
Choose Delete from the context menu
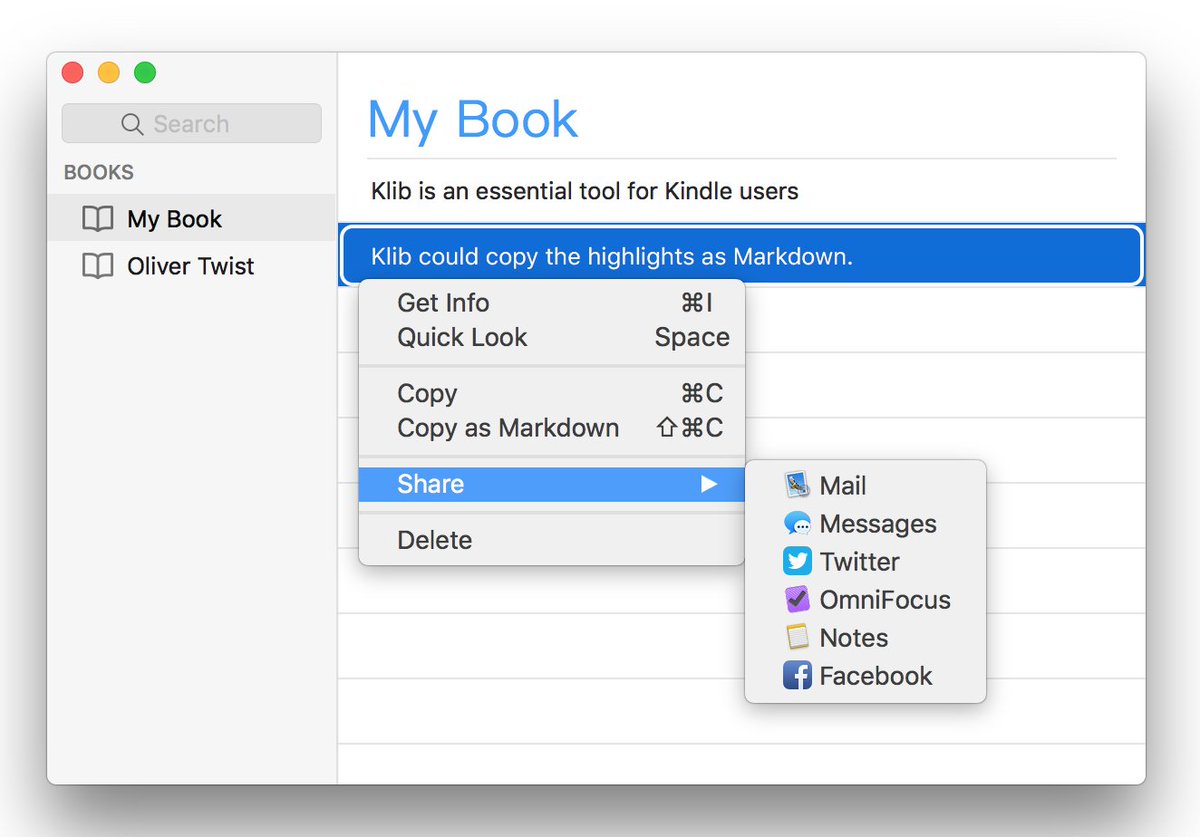pyautogui.click(x=552, y=540)
